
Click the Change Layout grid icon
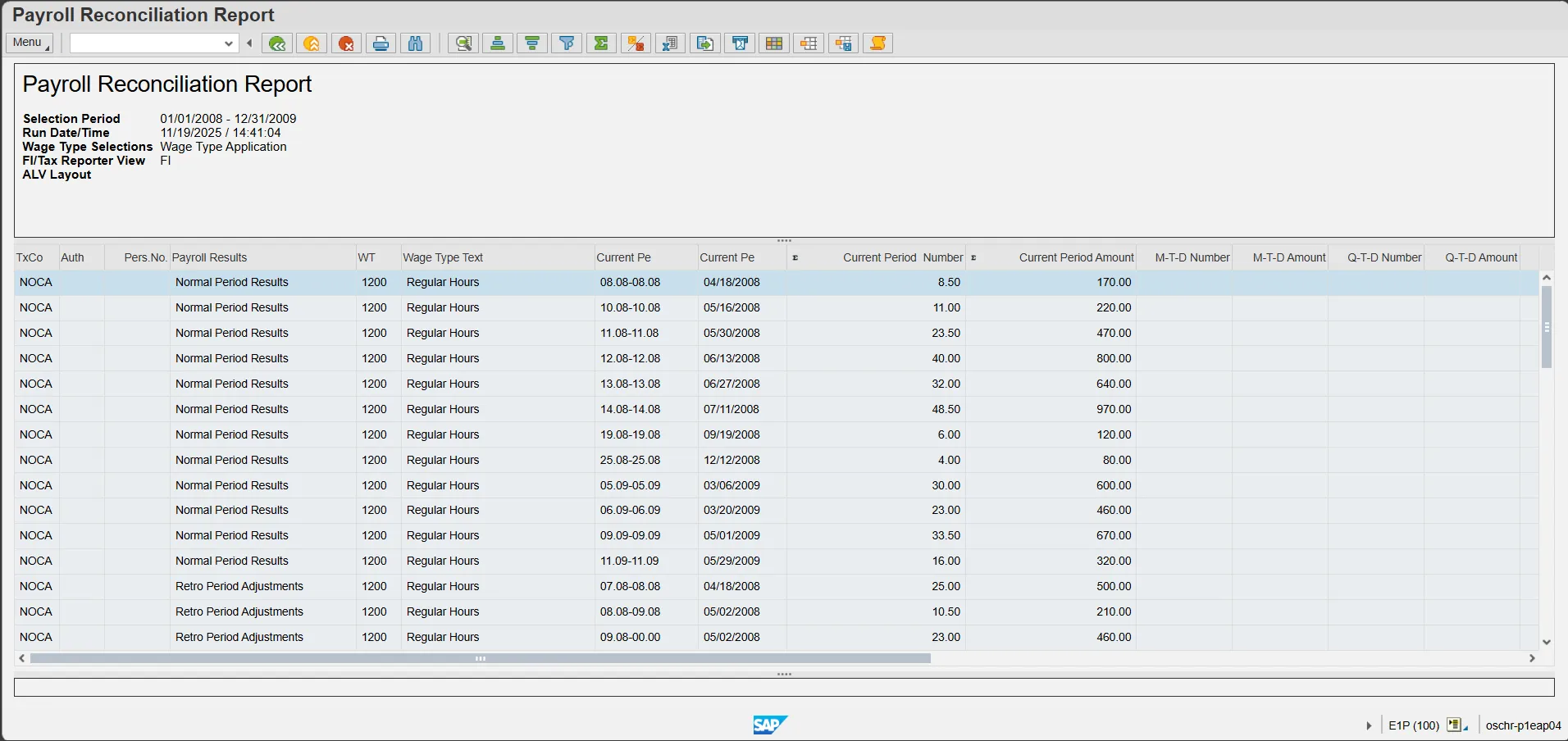(774, 43)
